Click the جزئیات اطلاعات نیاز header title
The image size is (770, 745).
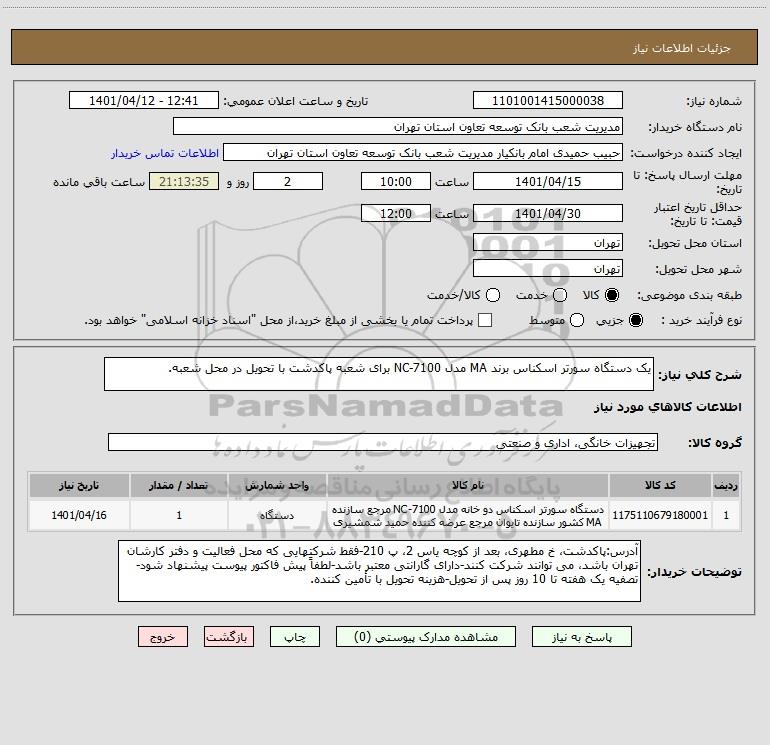click(x=682, y=48)
